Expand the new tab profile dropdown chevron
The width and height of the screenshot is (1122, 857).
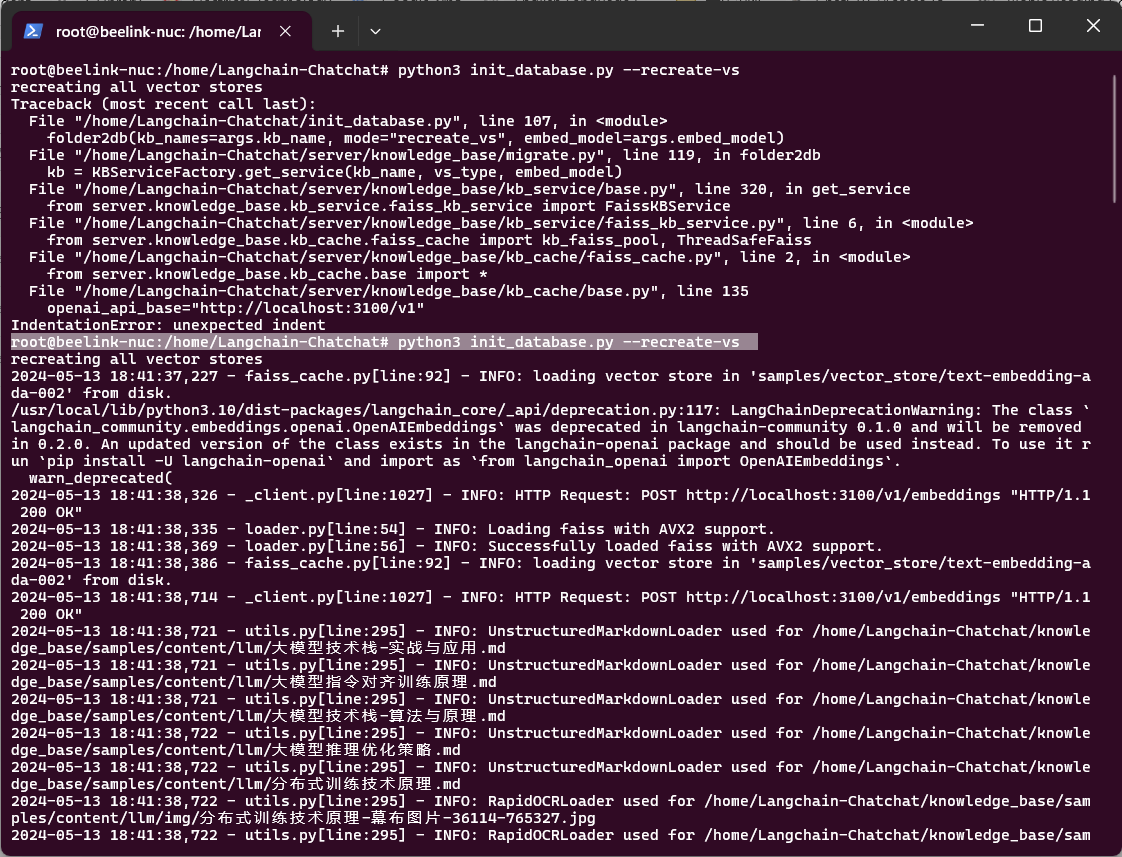pyautogui.click(x=375, y=31)
